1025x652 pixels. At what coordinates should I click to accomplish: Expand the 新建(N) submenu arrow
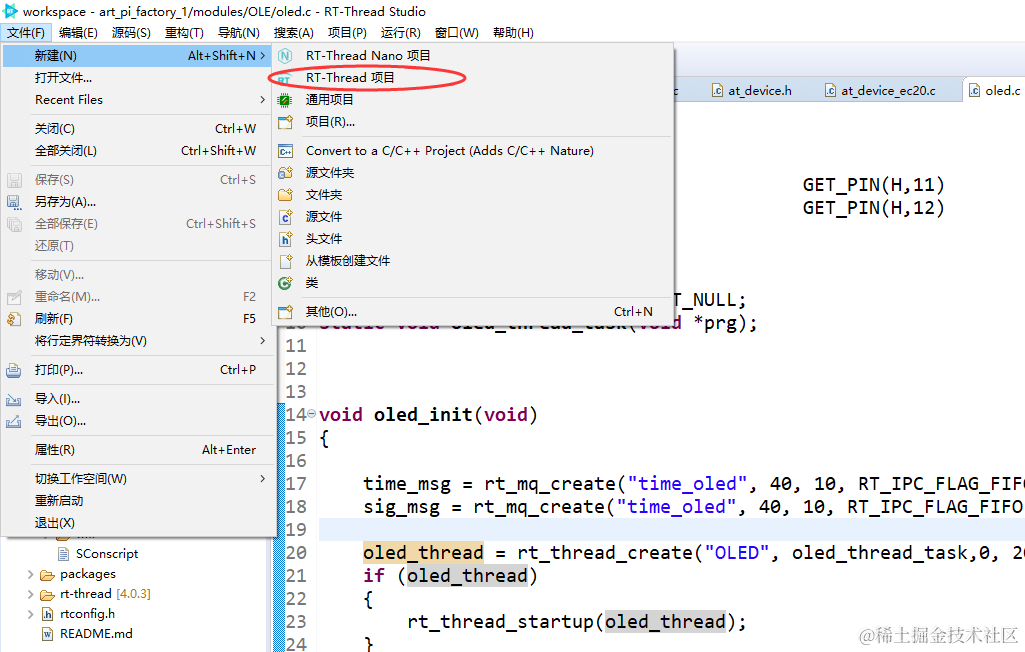point(263,56)
